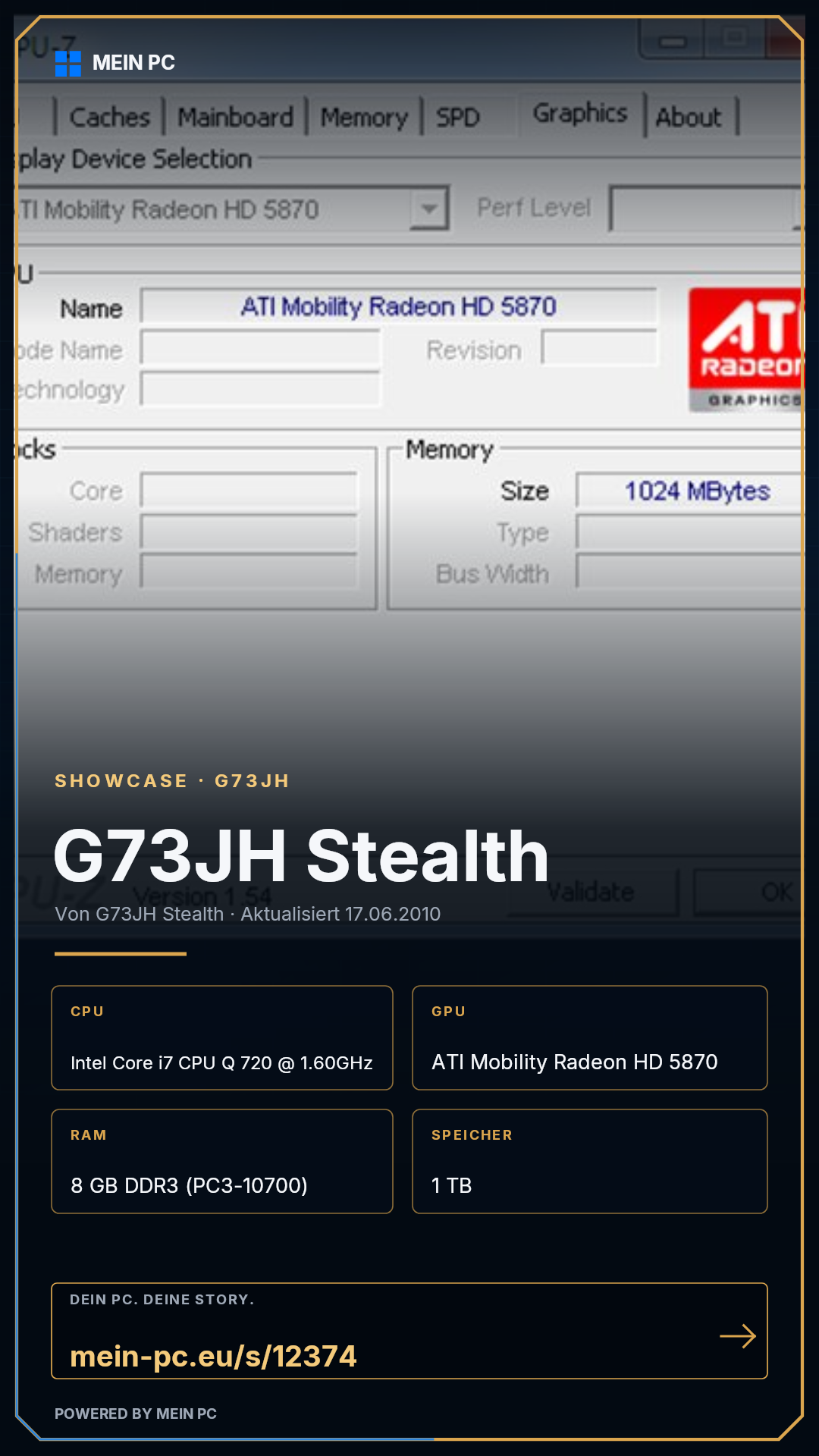The width and height of the screenshot is (819, 1456).
Task: Click the OK button in CPU-Z
Action: click(x=748, y=892)
